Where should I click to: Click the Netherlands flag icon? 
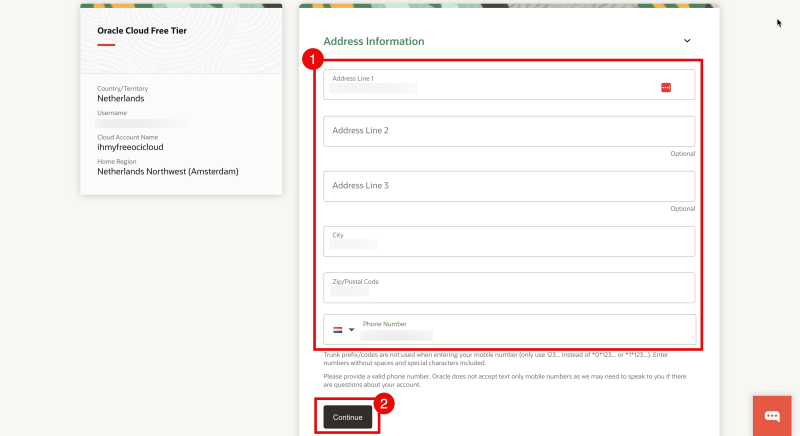337,329
